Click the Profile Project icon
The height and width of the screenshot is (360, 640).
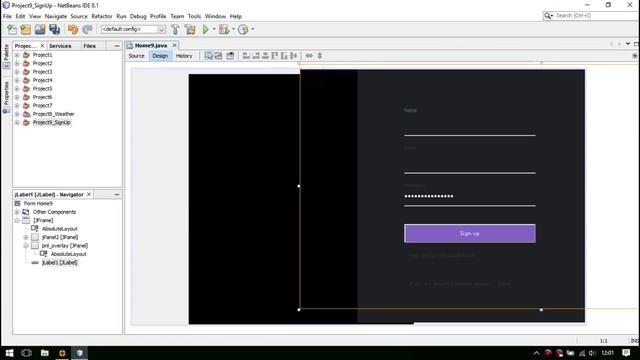coord(243,29)
